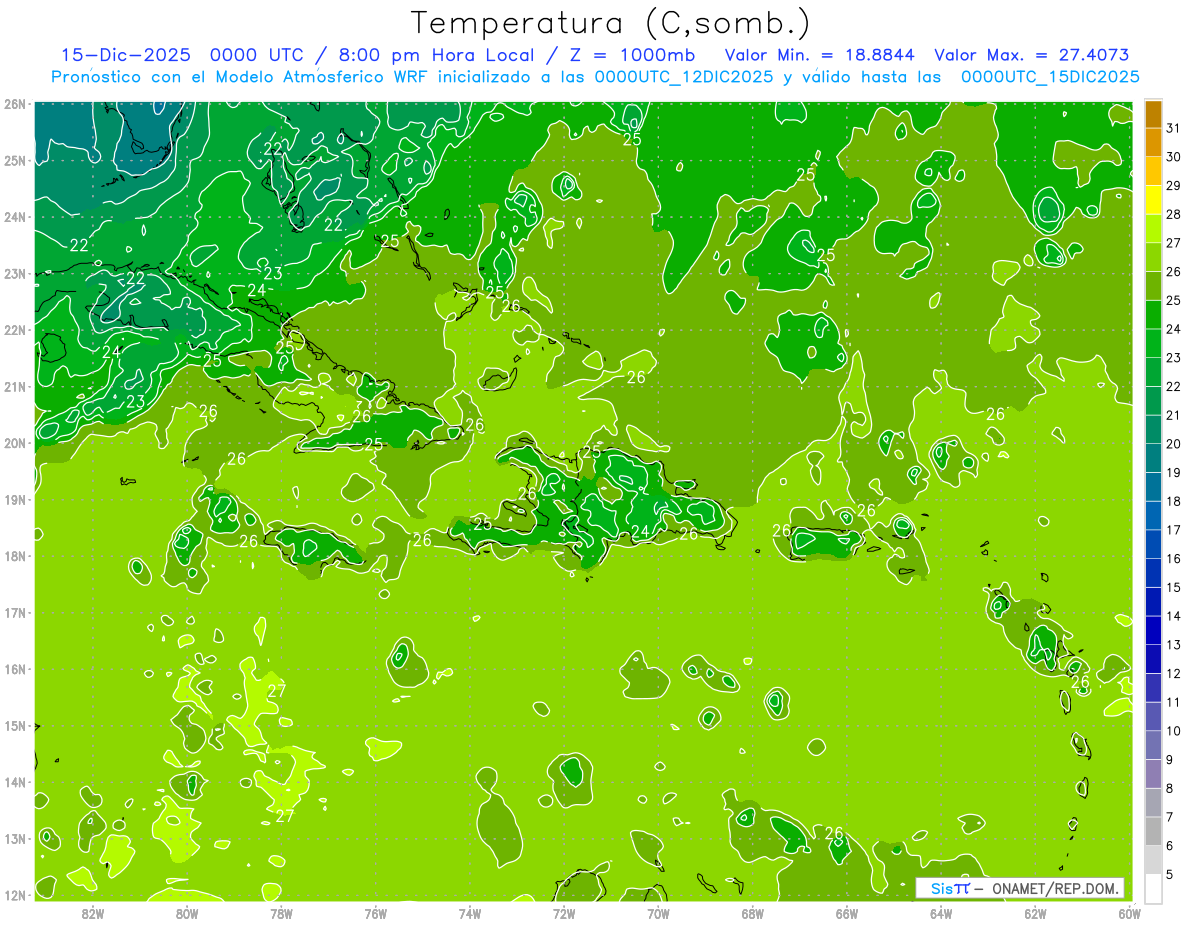Click the '0000UTC_15DIC2025' valid-until text
Viewport: 1200px width, 927px height.
click(1050, 77)
